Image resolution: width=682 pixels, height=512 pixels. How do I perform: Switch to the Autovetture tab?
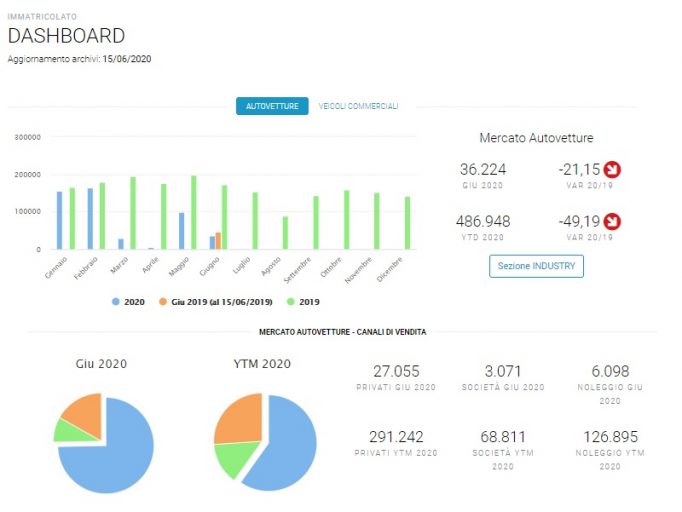(272, 106)
